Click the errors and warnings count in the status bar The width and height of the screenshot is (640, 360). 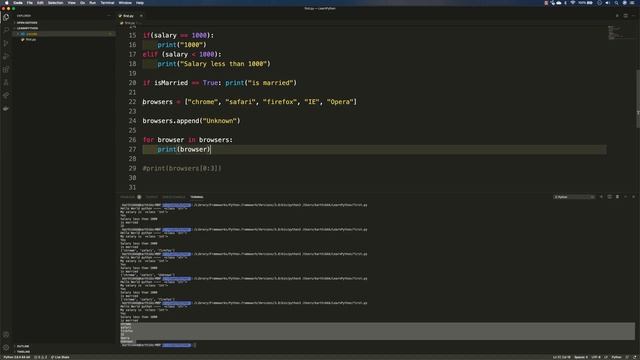(40, 357)
